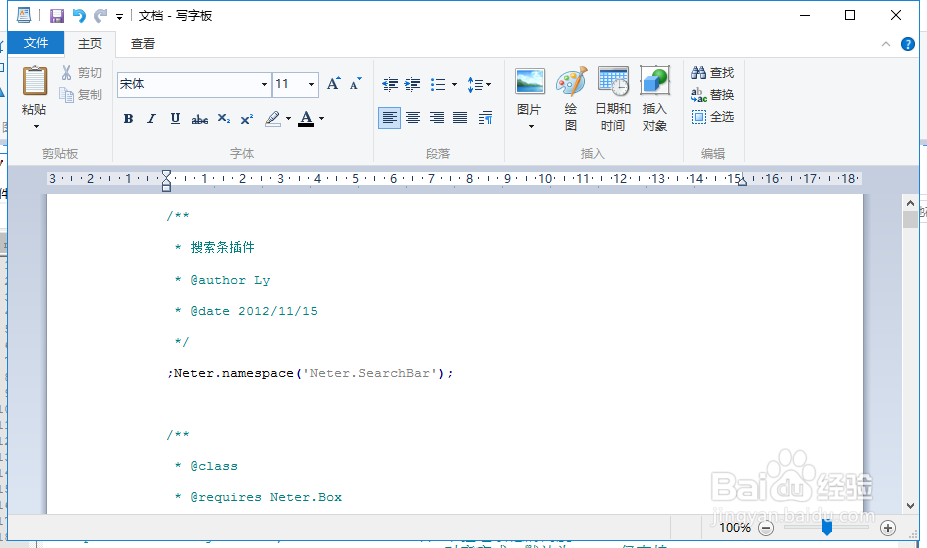Center align the text
The width and height of the screenshot is (927, 548).
[413, 118]
